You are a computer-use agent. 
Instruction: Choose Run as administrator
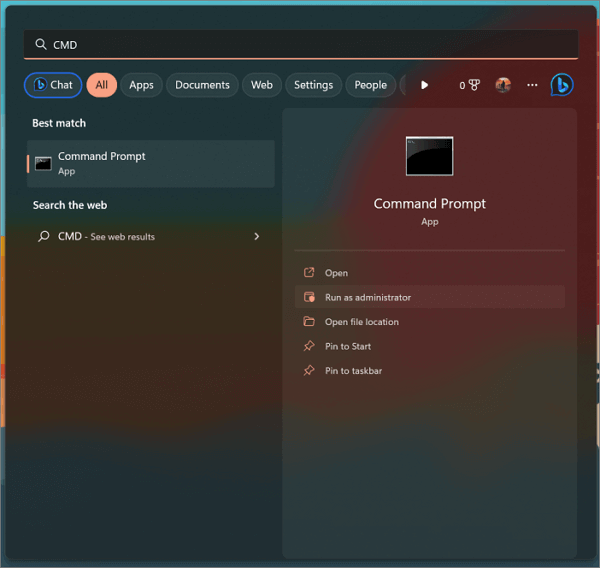430,297
